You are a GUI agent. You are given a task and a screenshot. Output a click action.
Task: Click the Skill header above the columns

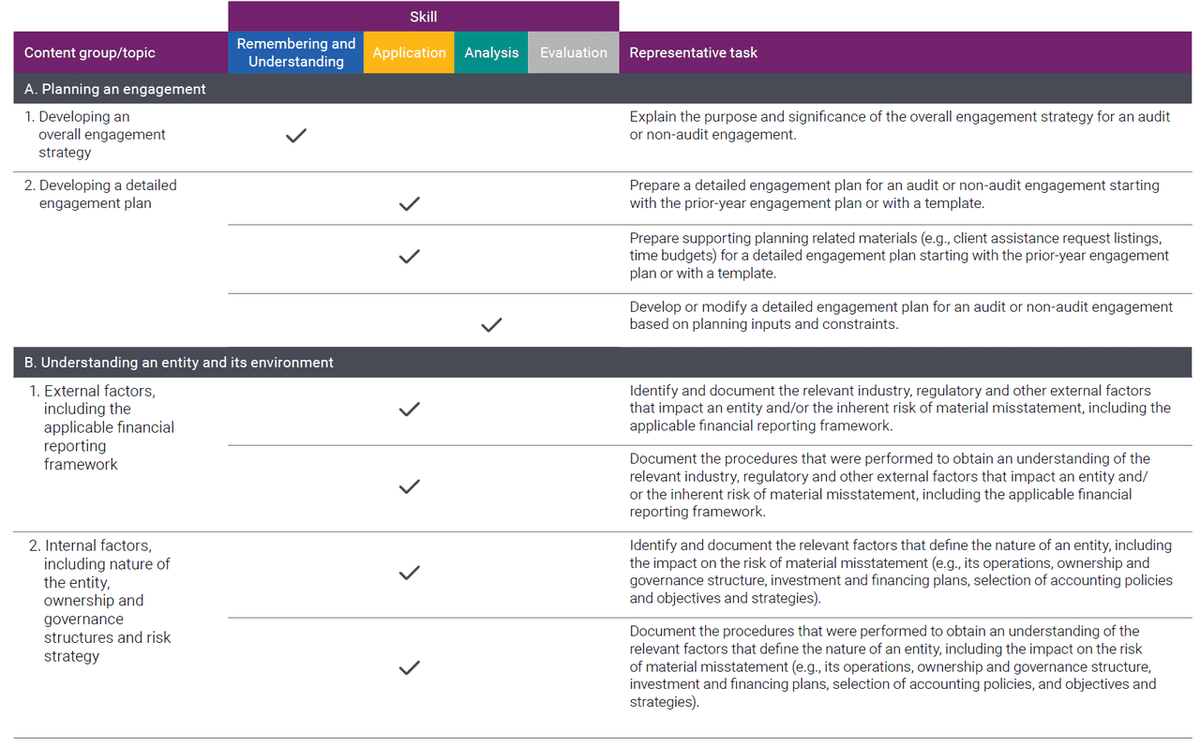pos(423,17)
